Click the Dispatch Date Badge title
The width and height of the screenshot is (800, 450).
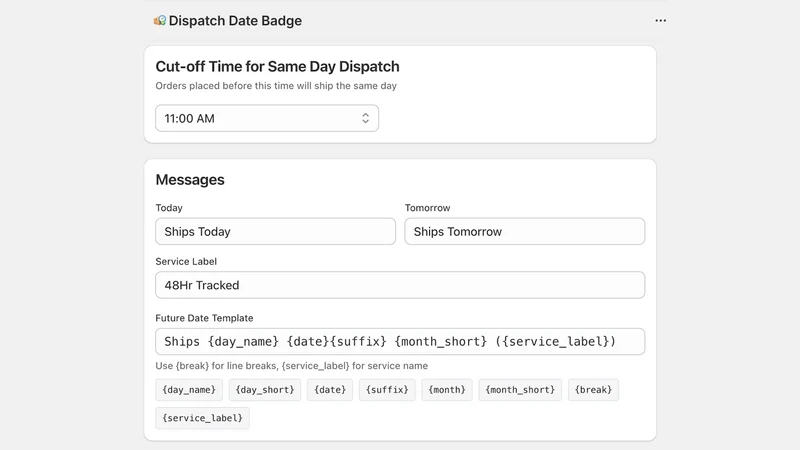[235, 20]
